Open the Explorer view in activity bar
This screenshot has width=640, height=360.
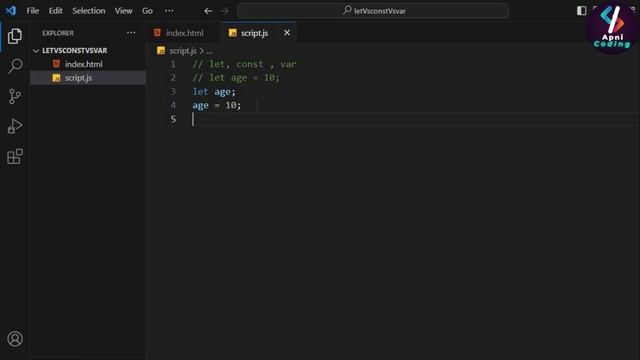15,36
